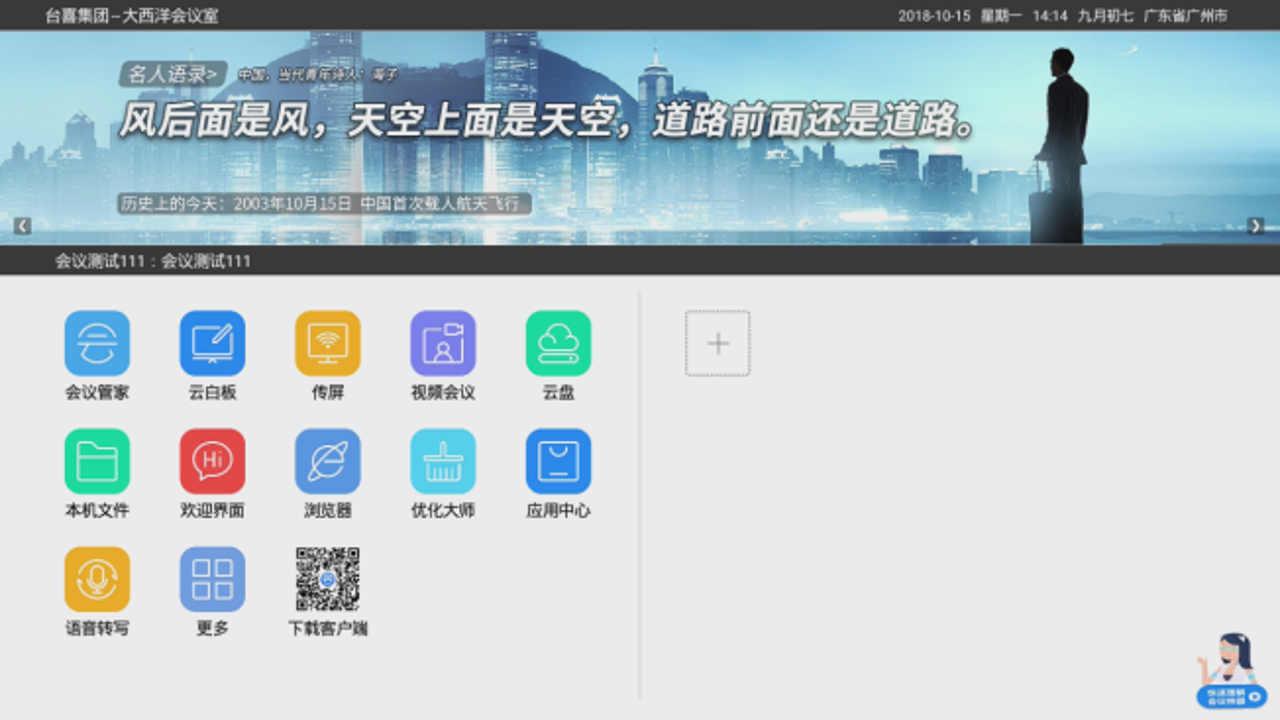Start the 视频会议 video conference app

[x=443, y=343]
